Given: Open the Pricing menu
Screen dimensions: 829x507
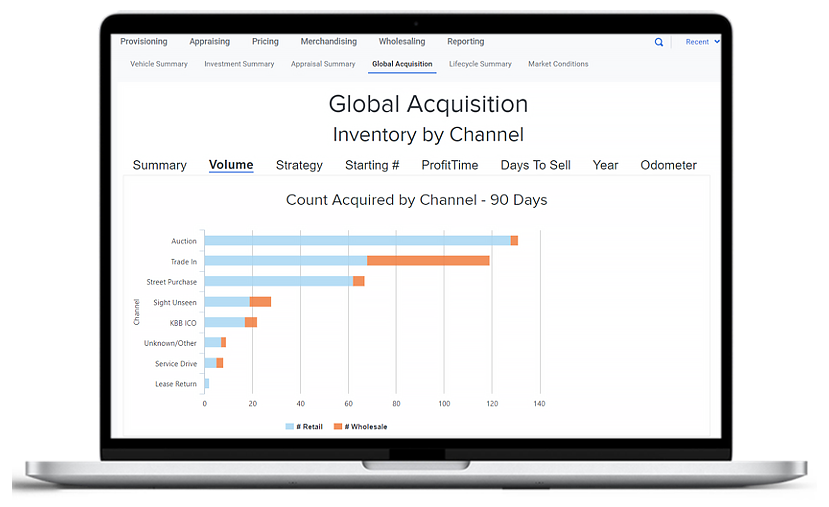Looking at the screenshot, I should pyautogui.click(x=265, y=42).
